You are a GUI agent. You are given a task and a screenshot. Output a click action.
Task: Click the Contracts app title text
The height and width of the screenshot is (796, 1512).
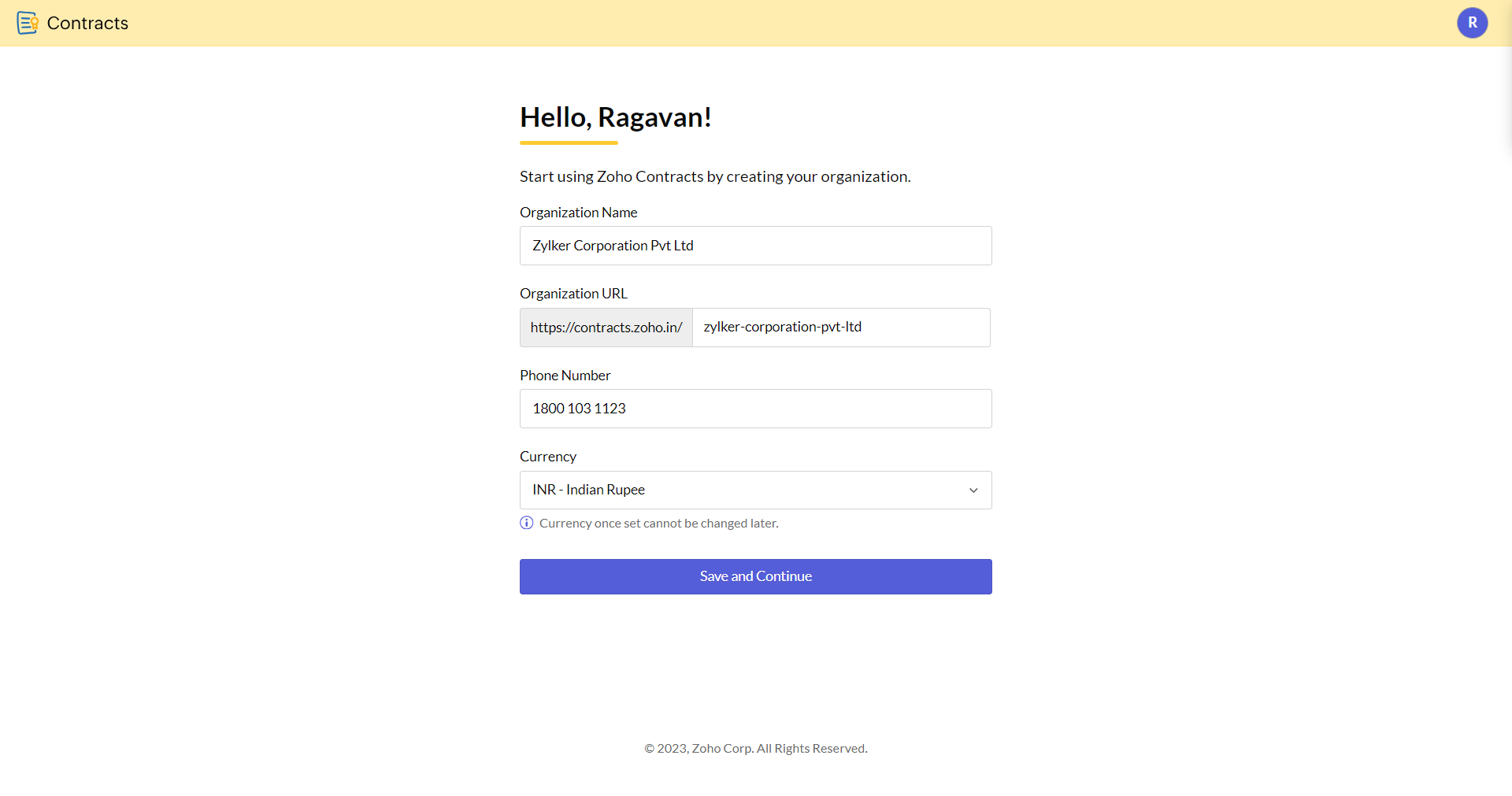pyautogui.click(x=87, y=23)
